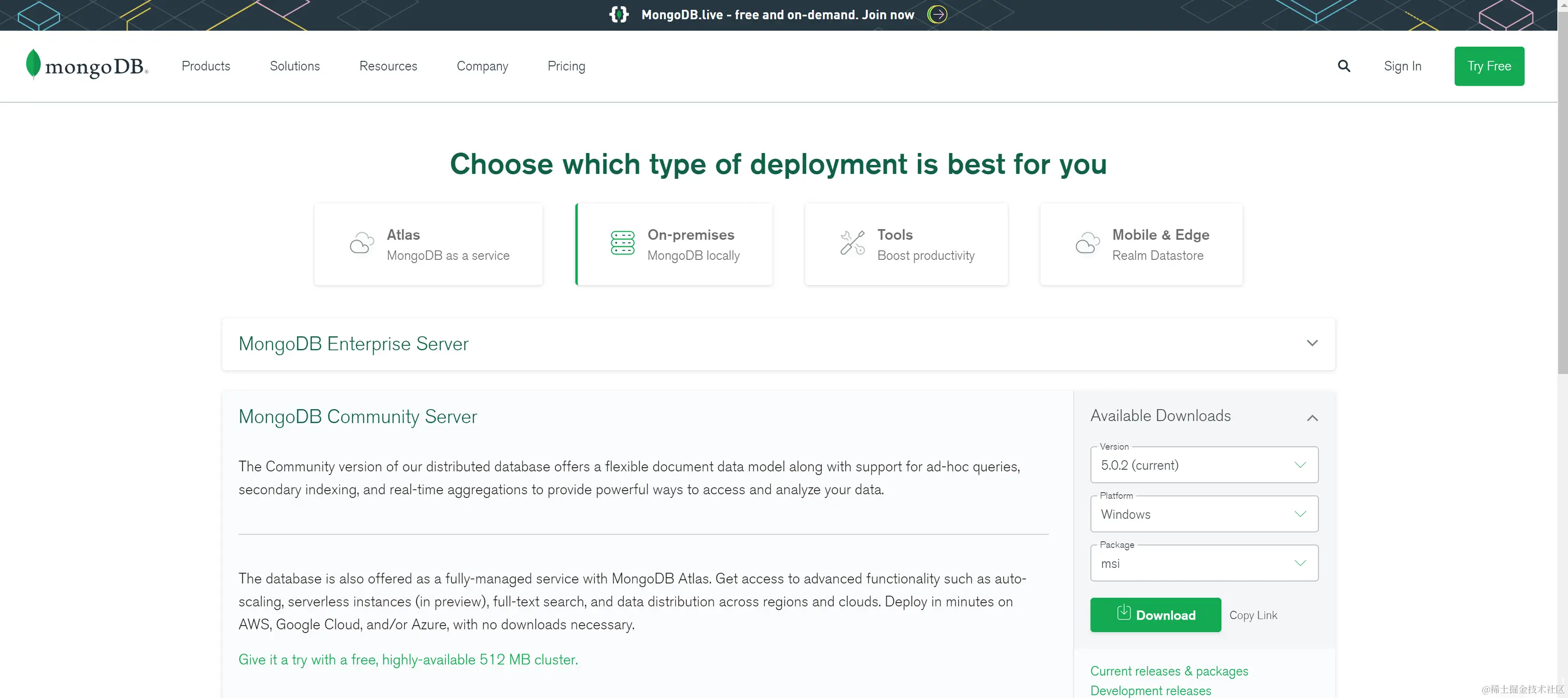The image size is (1568, 698).
Task: Click the Atlas cloud icon
Action: pyautogui.click(x=361, y=243)
